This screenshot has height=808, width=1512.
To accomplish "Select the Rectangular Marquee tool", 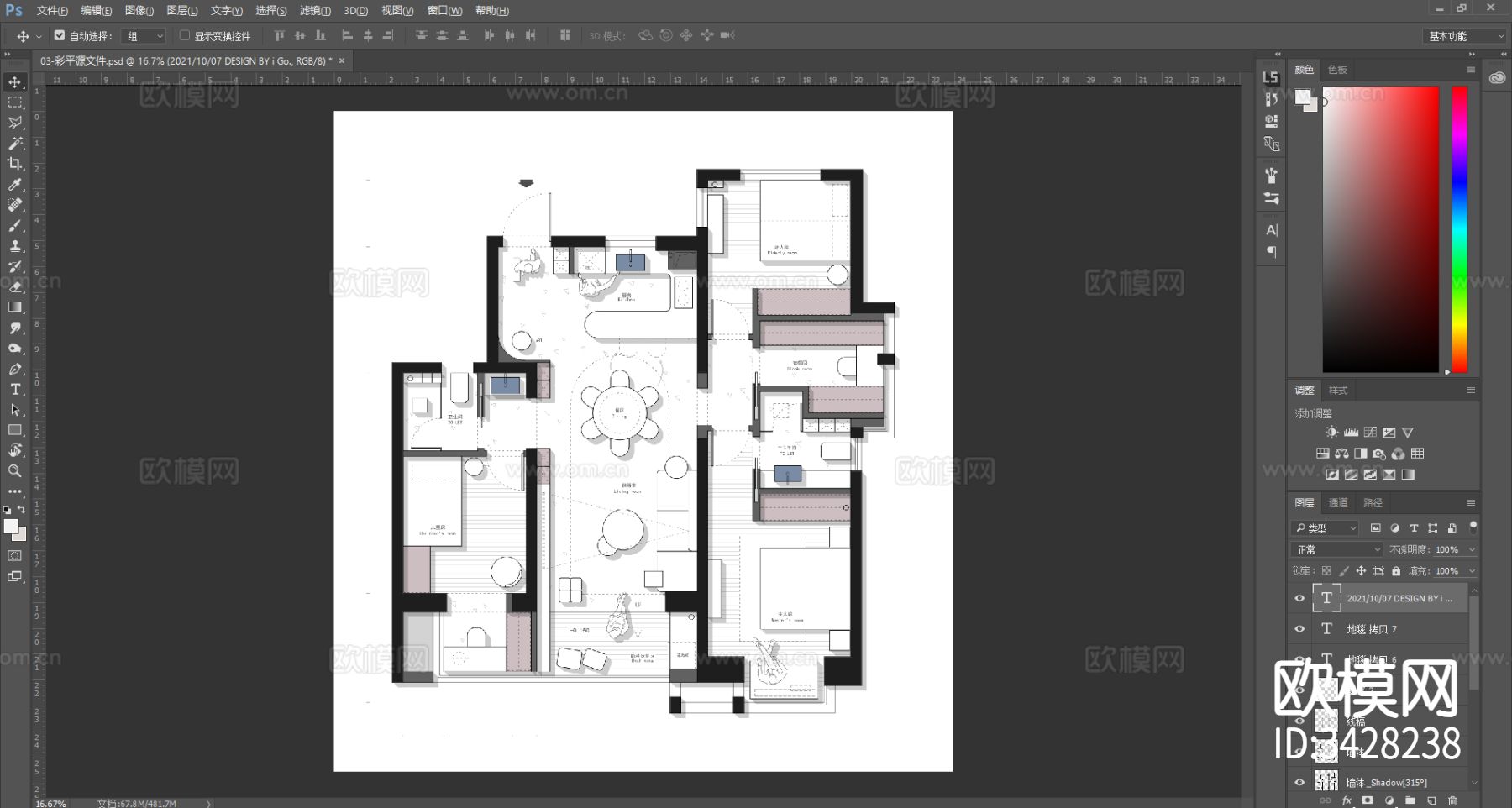I will 15,102.
